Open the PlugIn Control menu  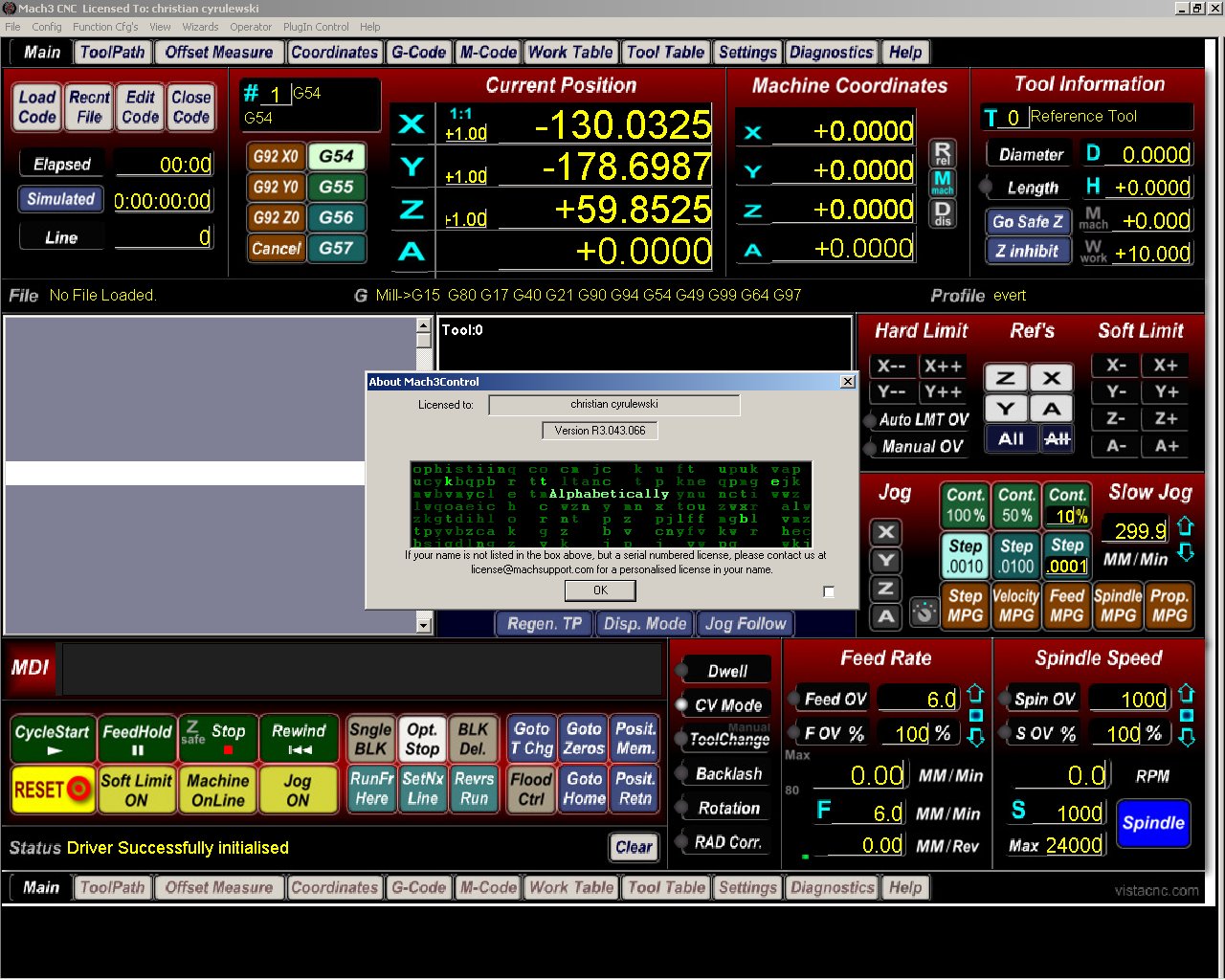[316, 27]
